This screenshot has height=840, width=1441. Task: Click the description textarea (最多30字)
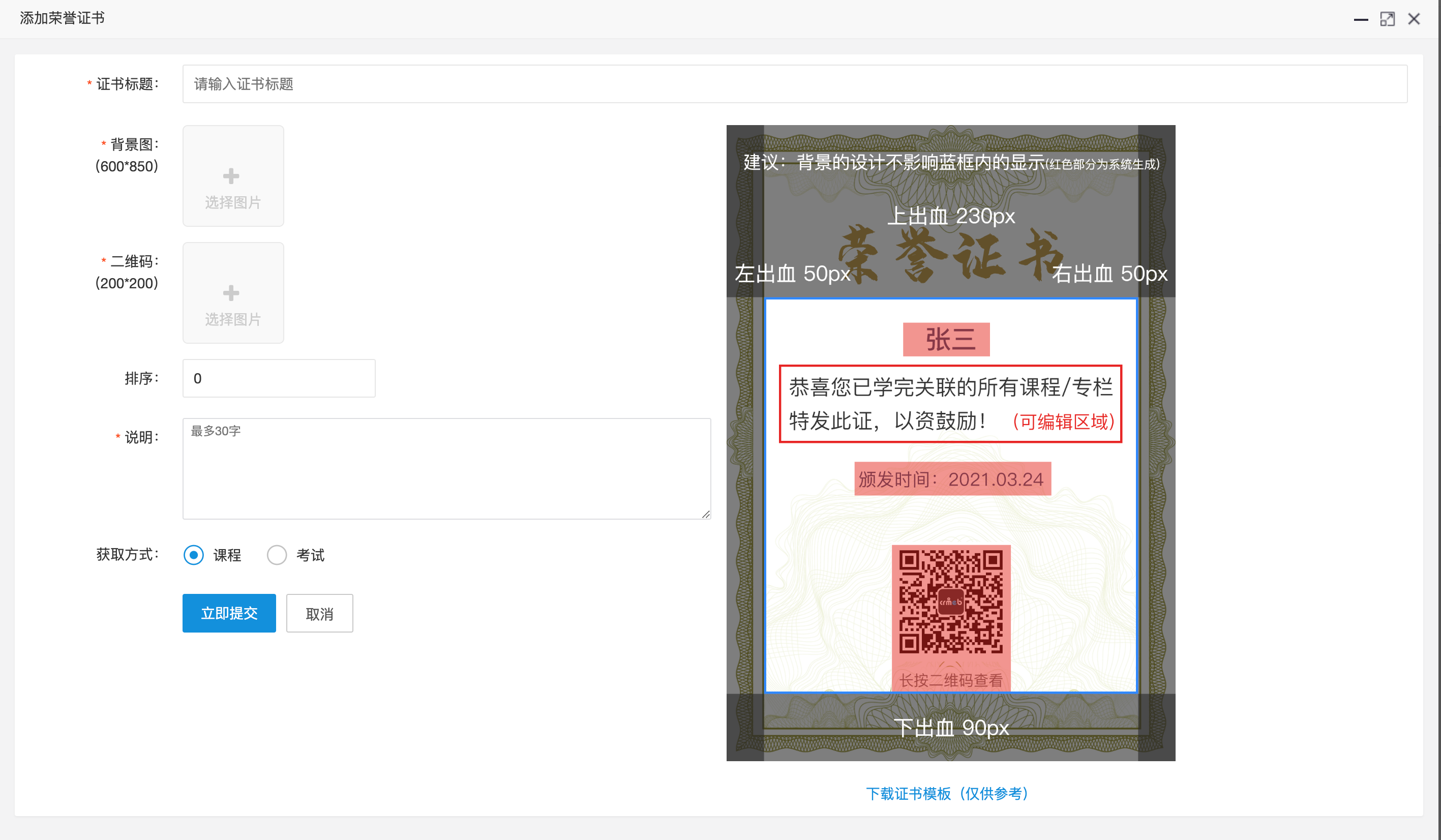[446, 468]
